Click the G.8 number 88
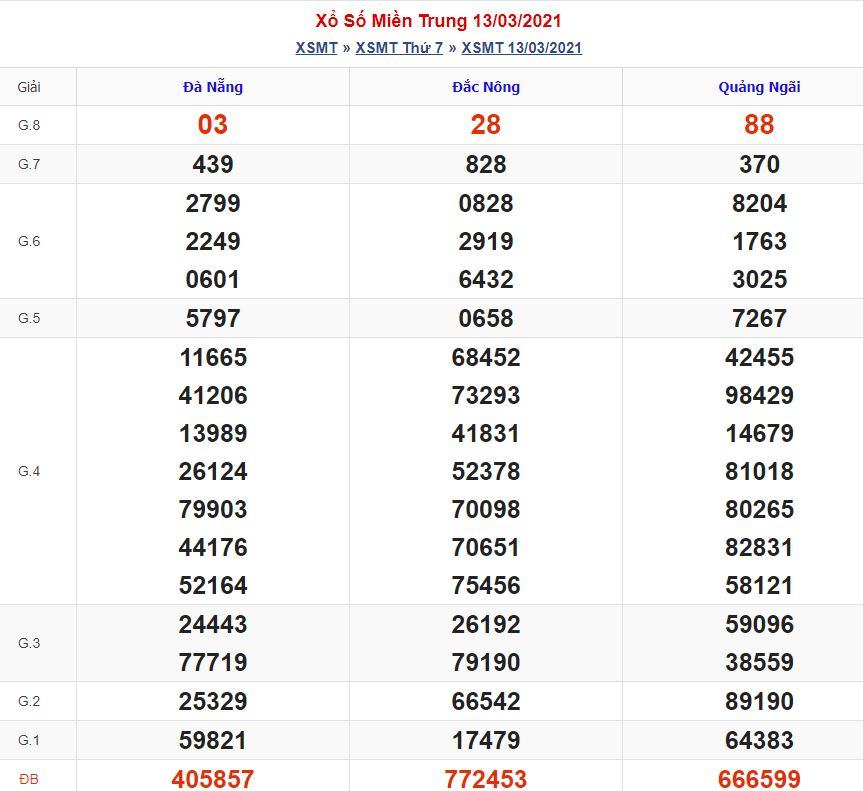The height and width of the screenshot is (791, 863). click(x=759, y=124)
